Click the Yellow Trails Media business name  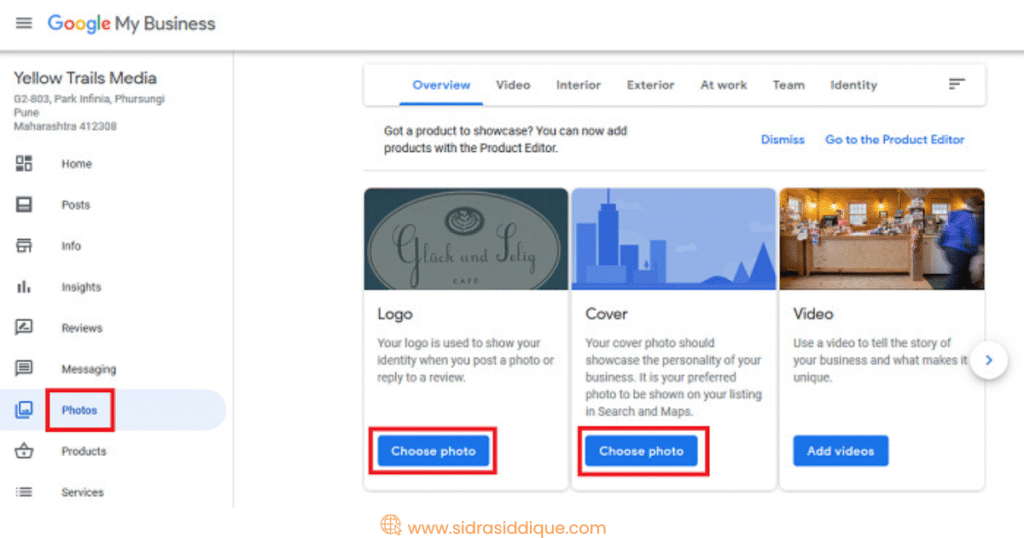tap(85, 78)
